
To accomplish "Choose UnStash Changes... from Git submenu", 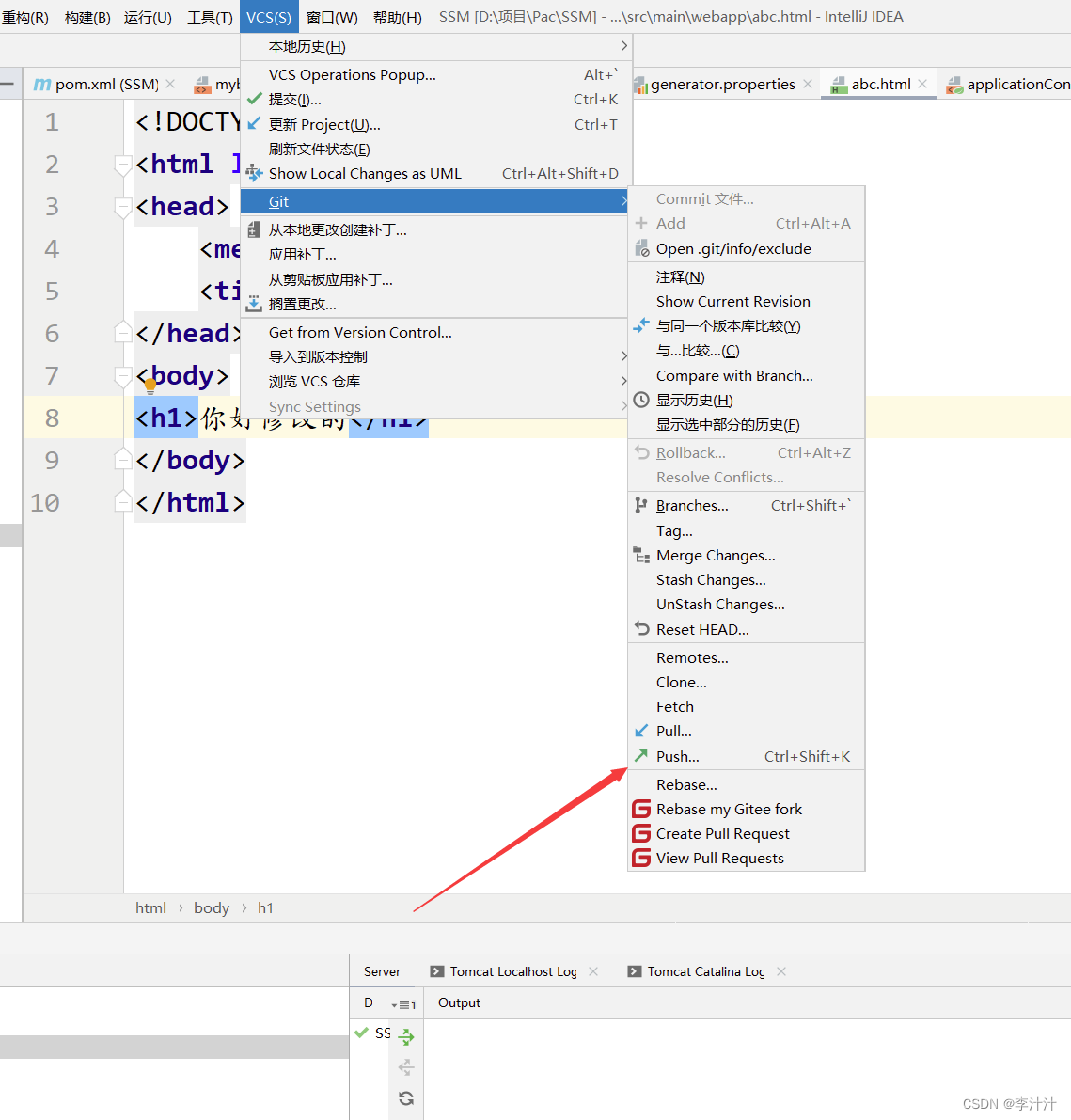I will [x=747, y=605].
